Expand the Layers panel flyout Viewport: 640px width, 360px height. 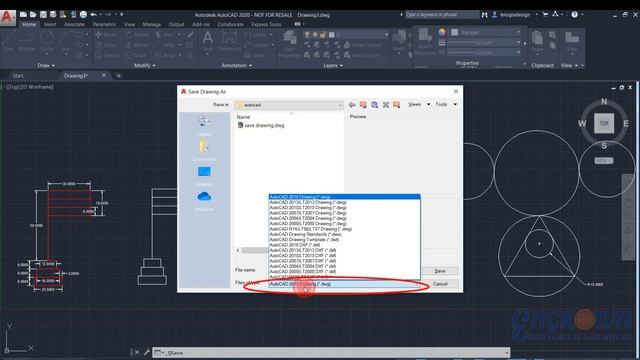333,65
